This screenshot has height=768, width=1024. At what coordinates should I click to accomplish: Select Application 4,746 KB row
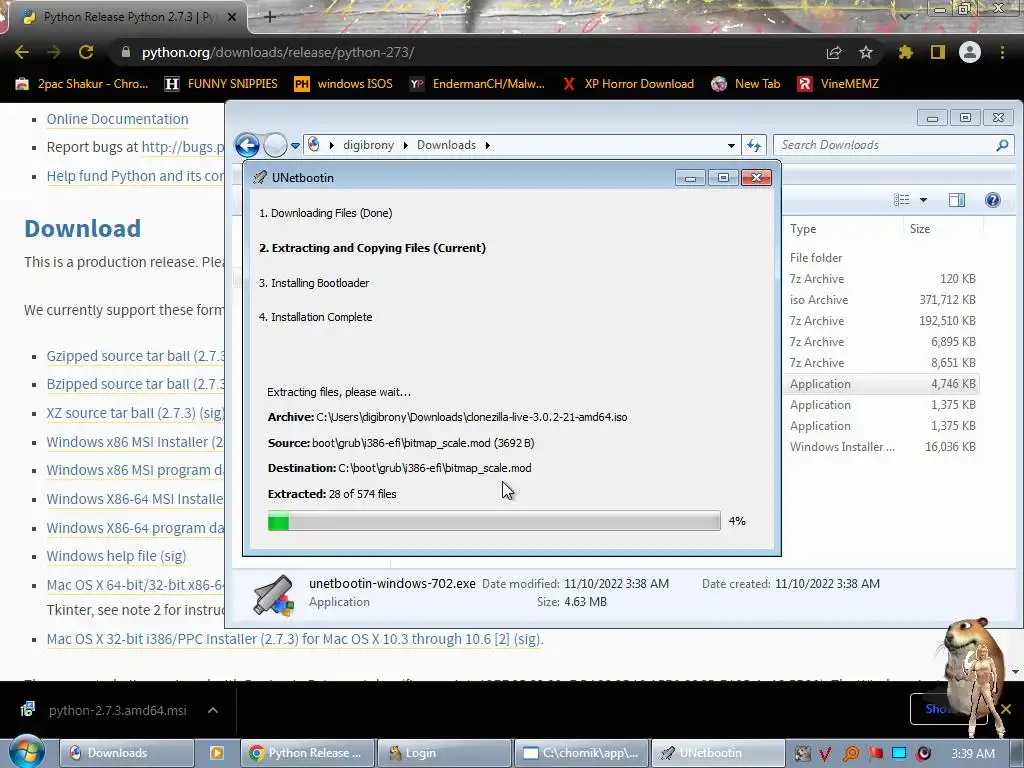click(882, 383)
